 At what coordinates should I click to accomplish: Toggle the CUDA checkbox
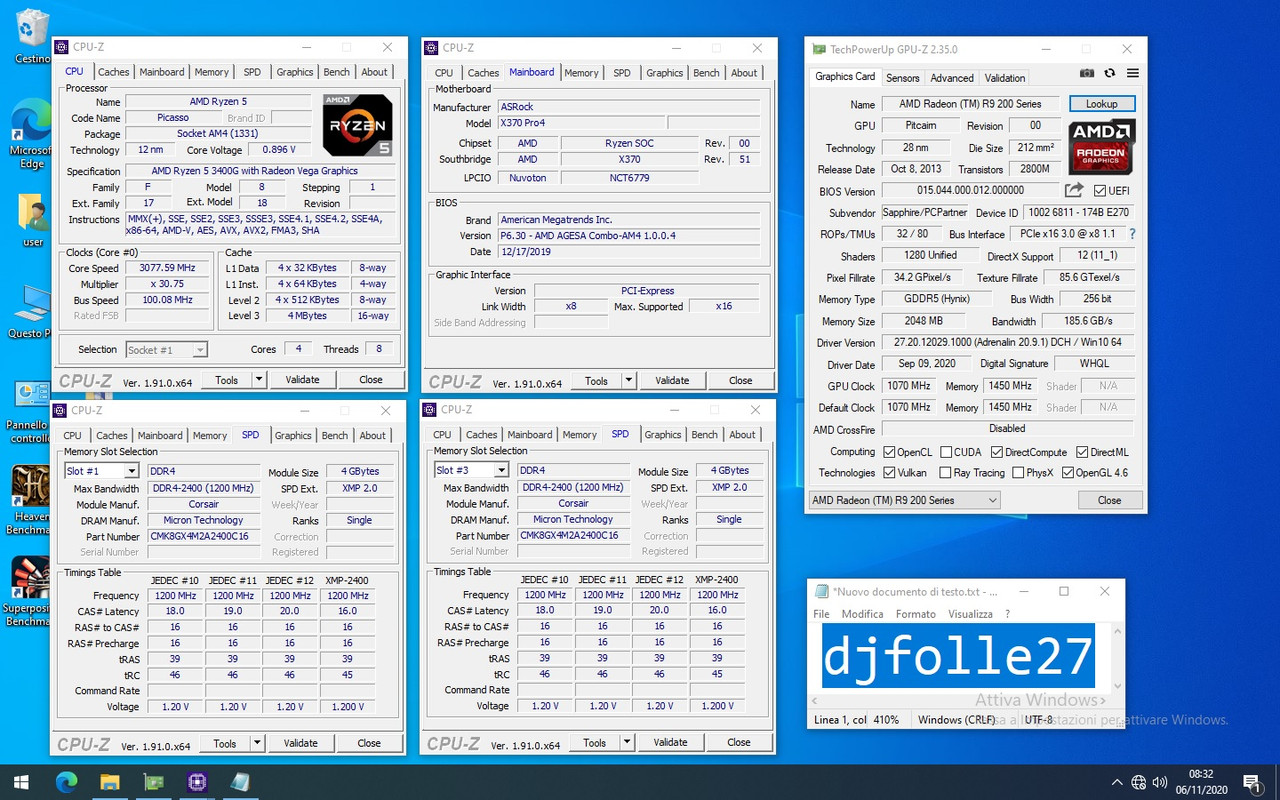click(x=946, y=452)
